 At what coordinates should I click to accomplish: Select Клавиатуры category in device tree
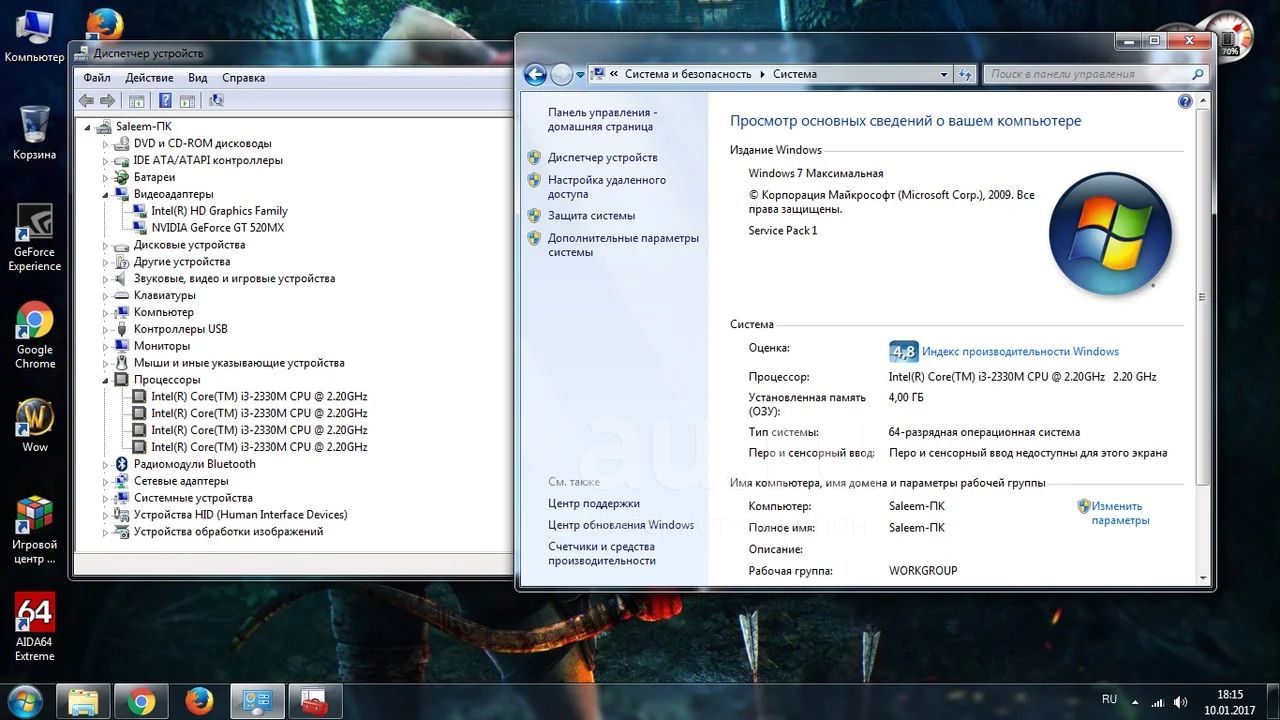[x=164, y=296]
